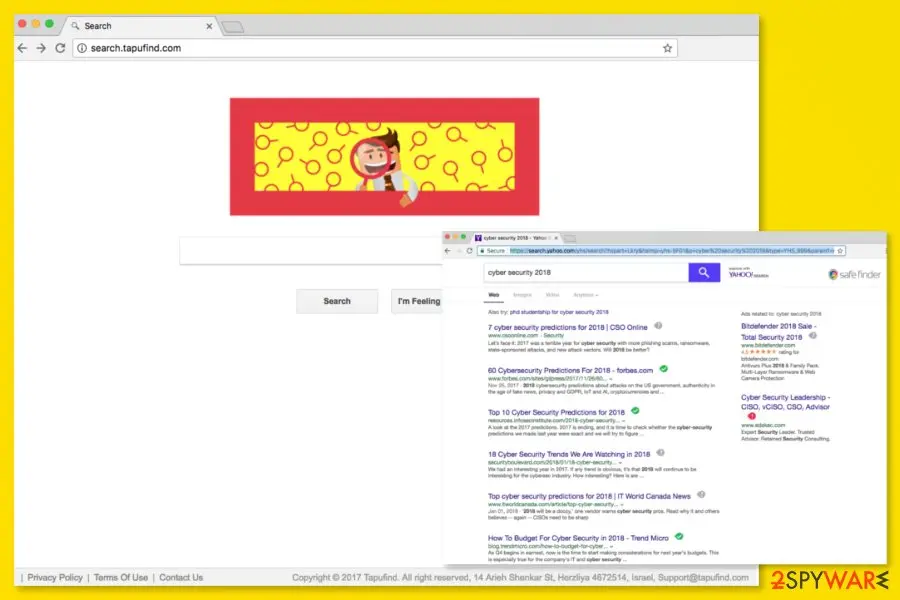Open a new tab in the Tapufind window
This screenshot has width=900, height=600.
(232, 26)
